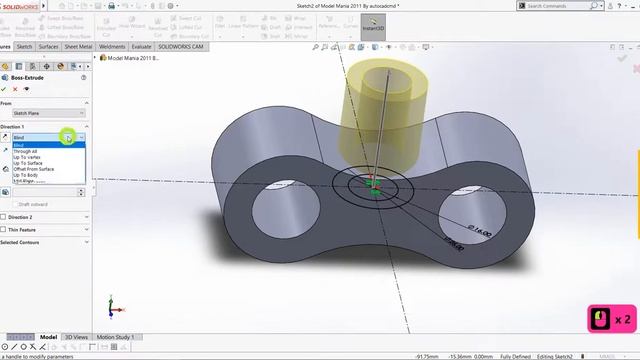Collapse the Direction 1 section chevron

(87, 127)
